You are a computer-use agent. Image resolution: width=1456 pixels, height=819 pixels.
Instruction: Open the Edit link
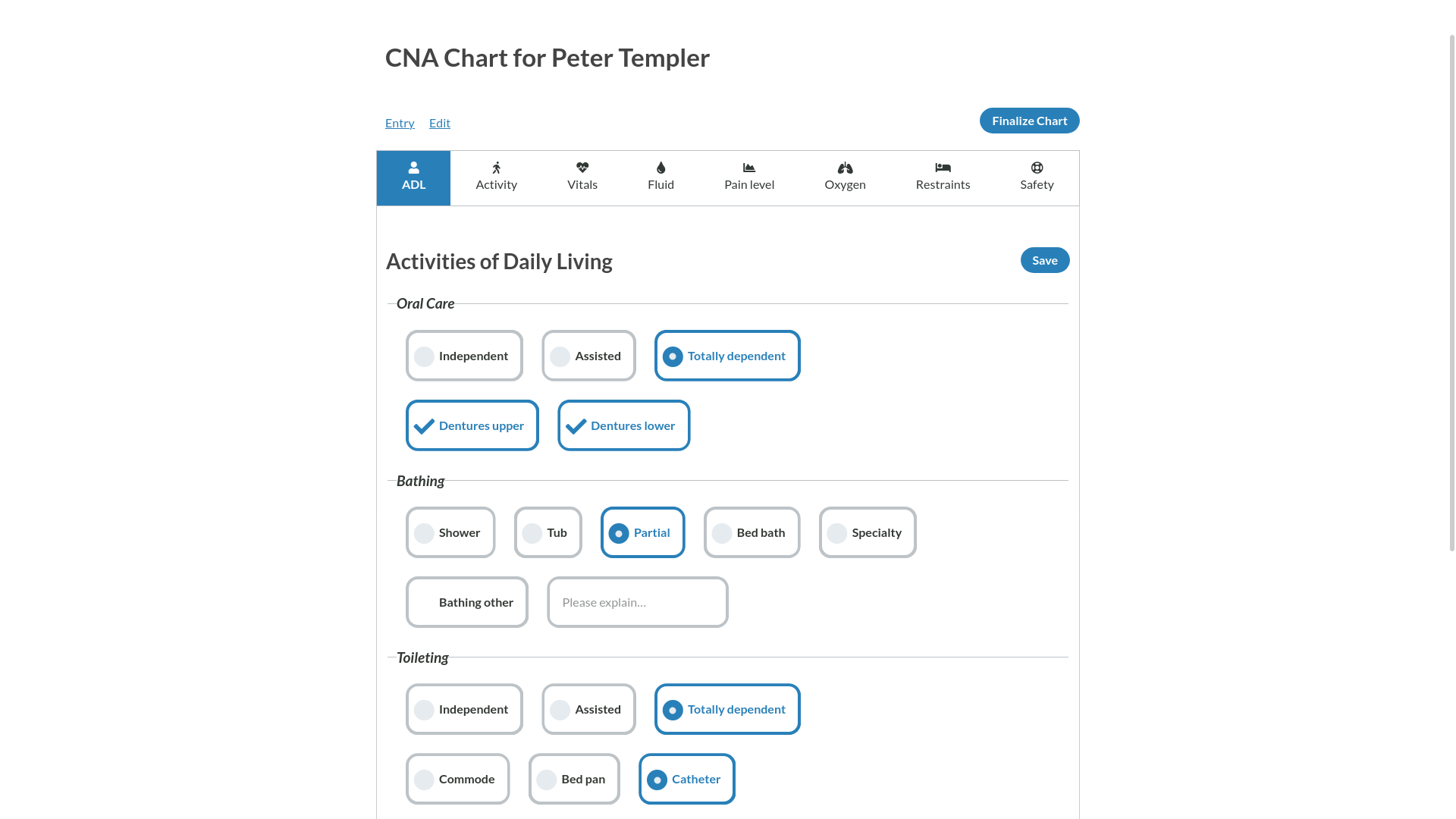click(x=439, y=123)
